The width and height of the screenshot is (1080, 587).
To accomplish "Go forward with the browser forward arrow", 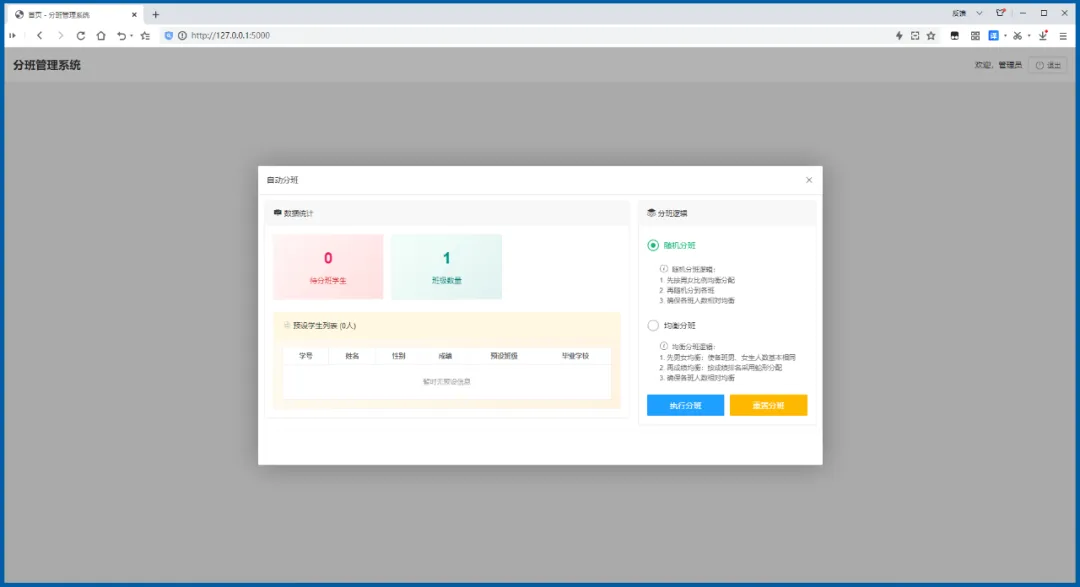I will coord(60,35).
